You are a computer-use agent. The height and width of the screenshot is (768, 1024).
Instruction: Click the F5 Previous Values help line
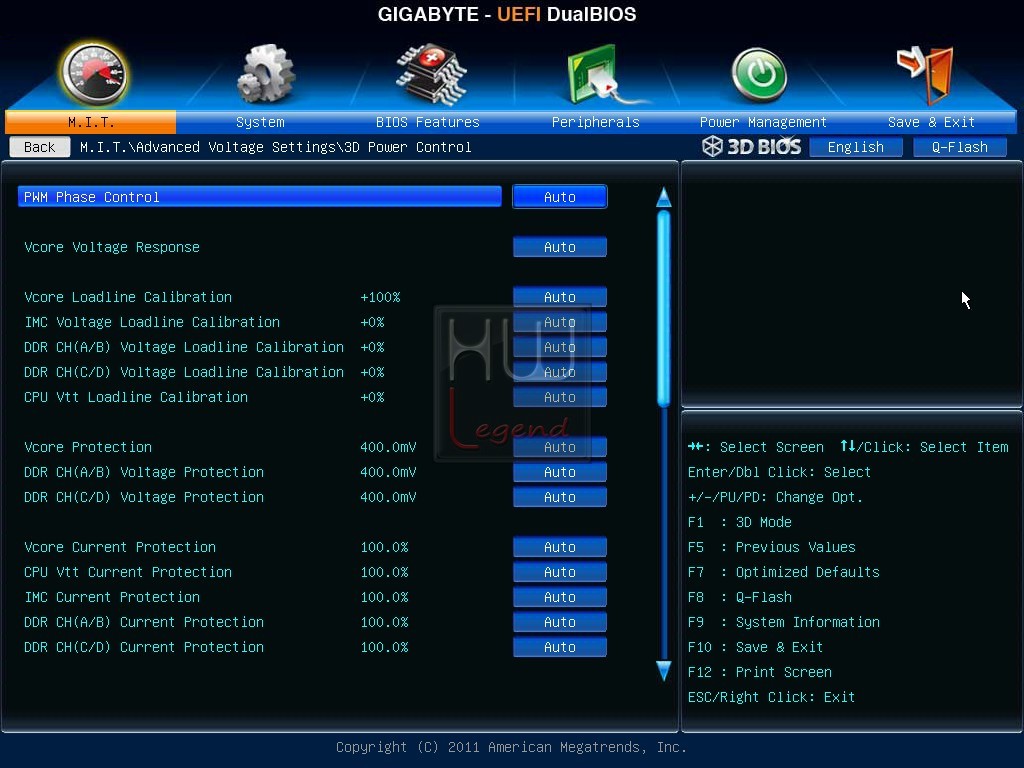coord(771,547)
